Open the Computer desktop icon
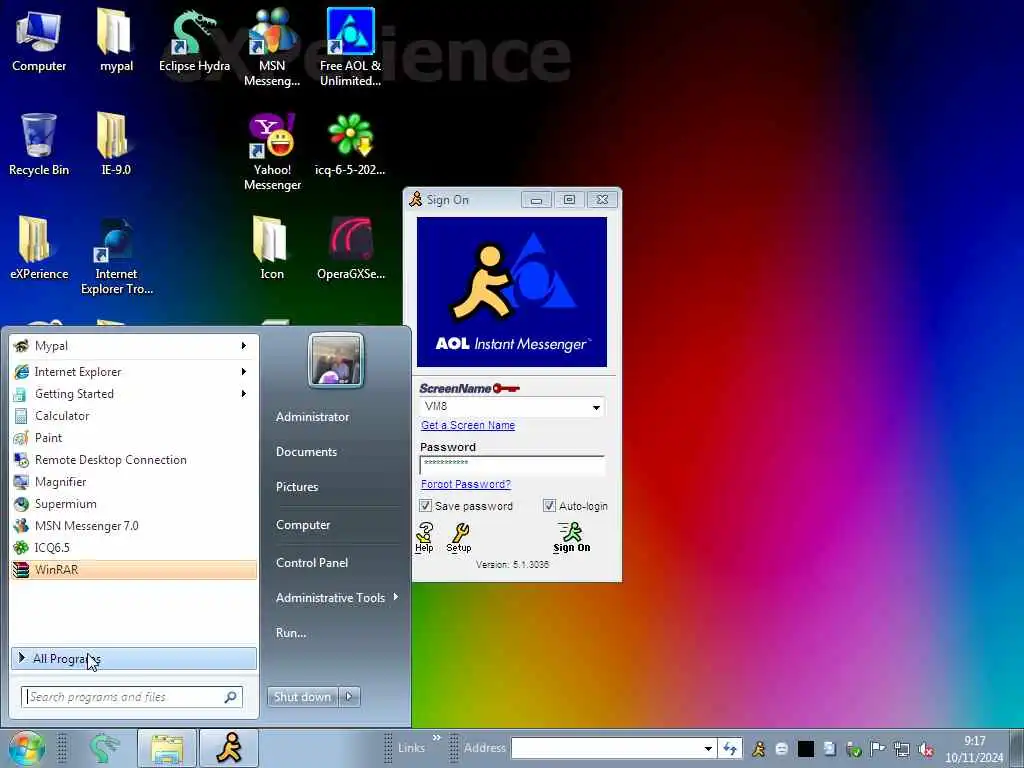The width and height of the screenshot is (1024, 768). [39, 40]
